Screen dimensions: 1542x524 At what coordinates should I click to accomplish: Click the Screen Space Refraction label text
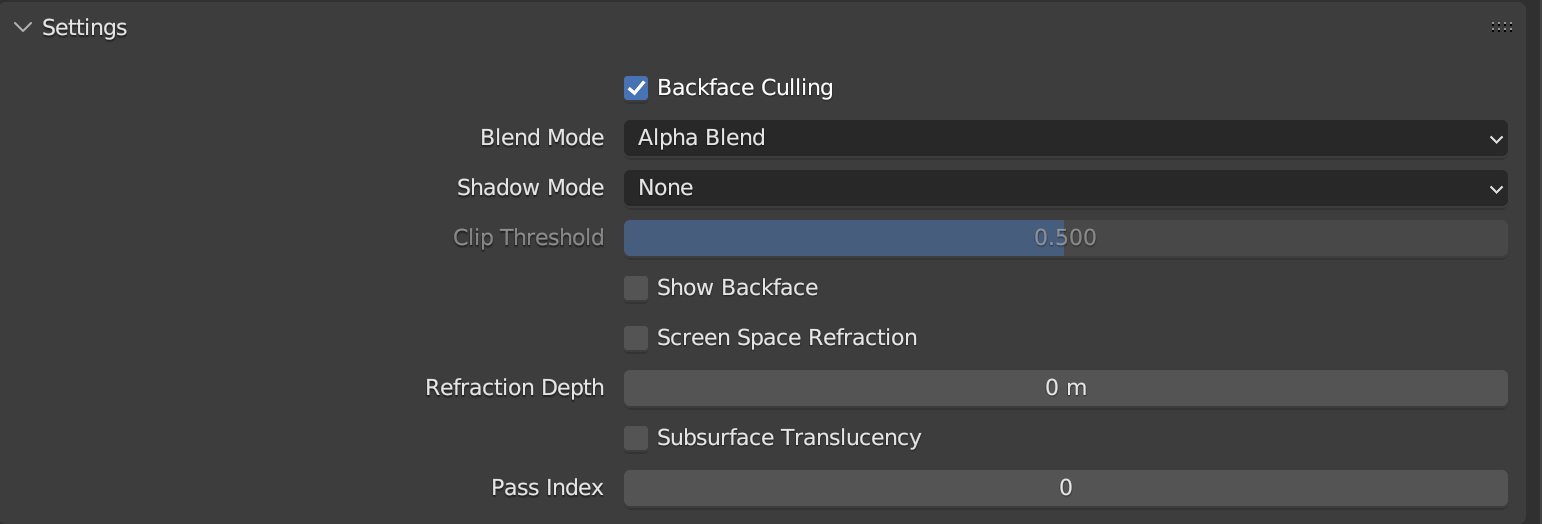click(786, 338)
